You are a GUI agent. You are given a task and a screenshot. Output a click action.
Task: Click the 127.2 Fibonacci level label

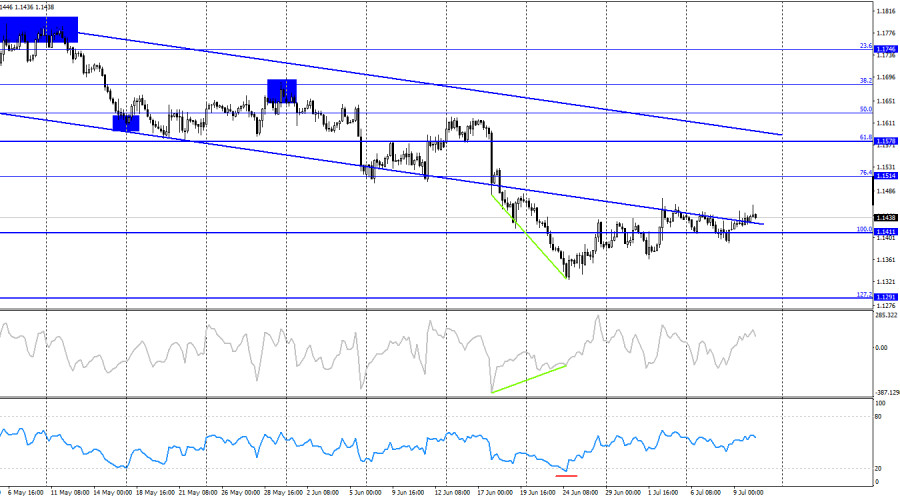pyautogui.click(x=864, y=294)
